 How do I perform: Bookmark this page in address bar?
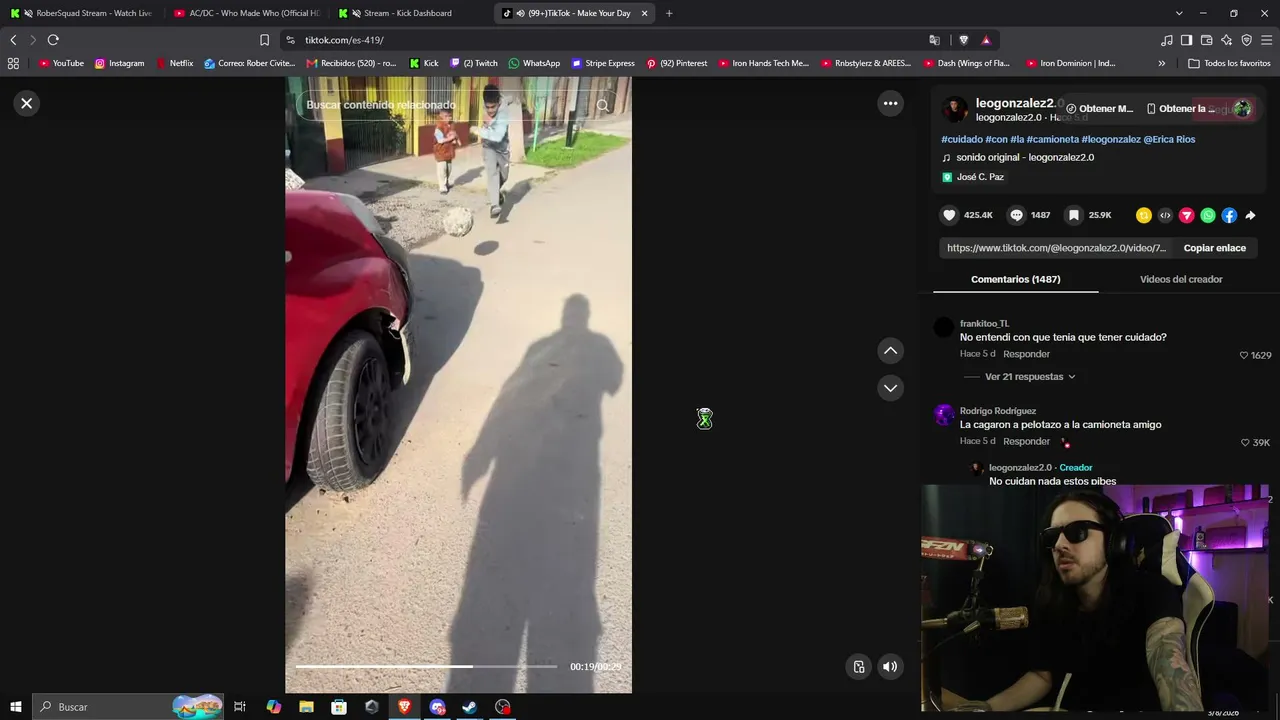pyautogui.click(x=264, y=40)
